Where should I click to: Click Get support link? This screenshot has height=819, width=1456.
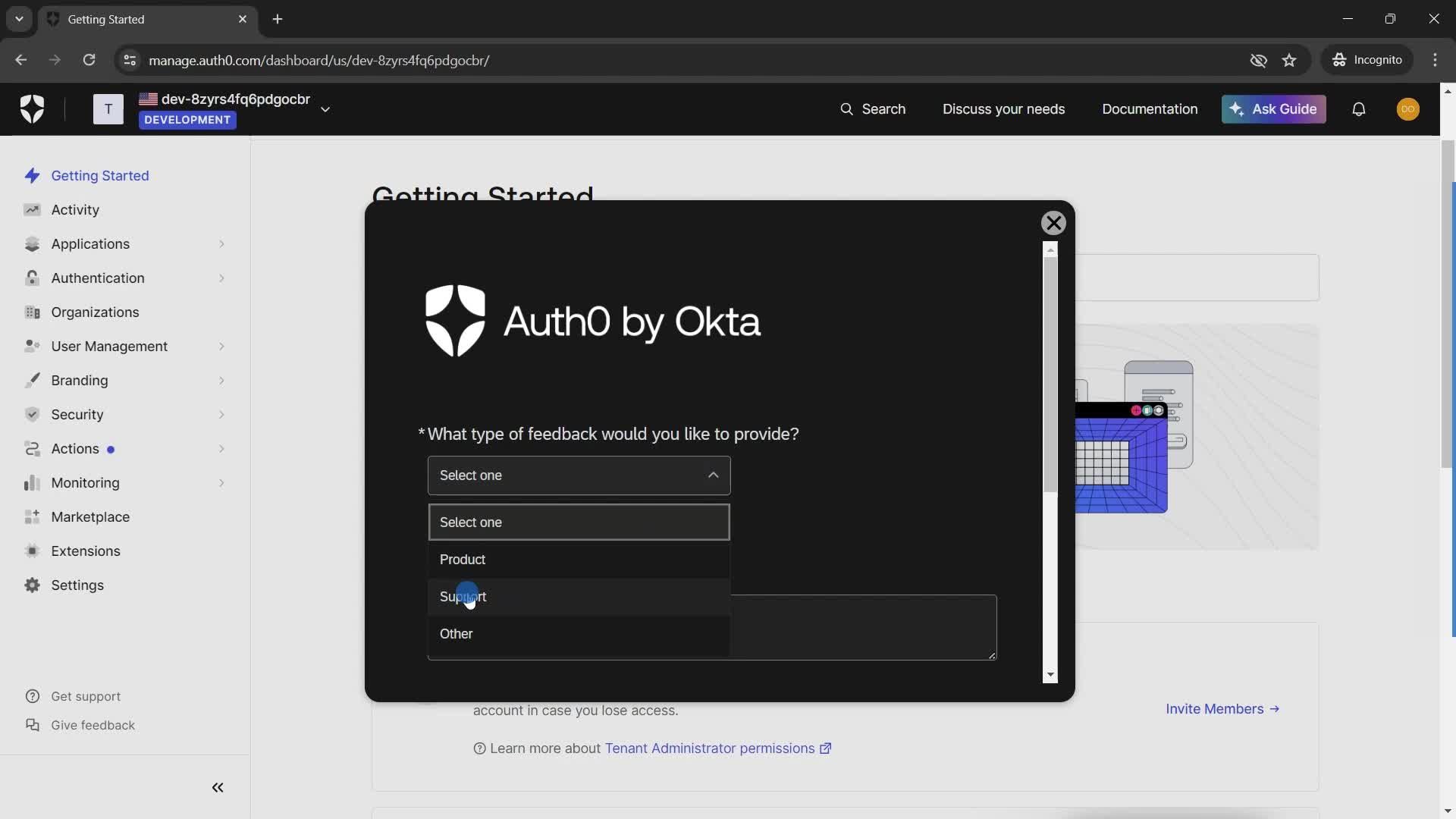point(86,697)
